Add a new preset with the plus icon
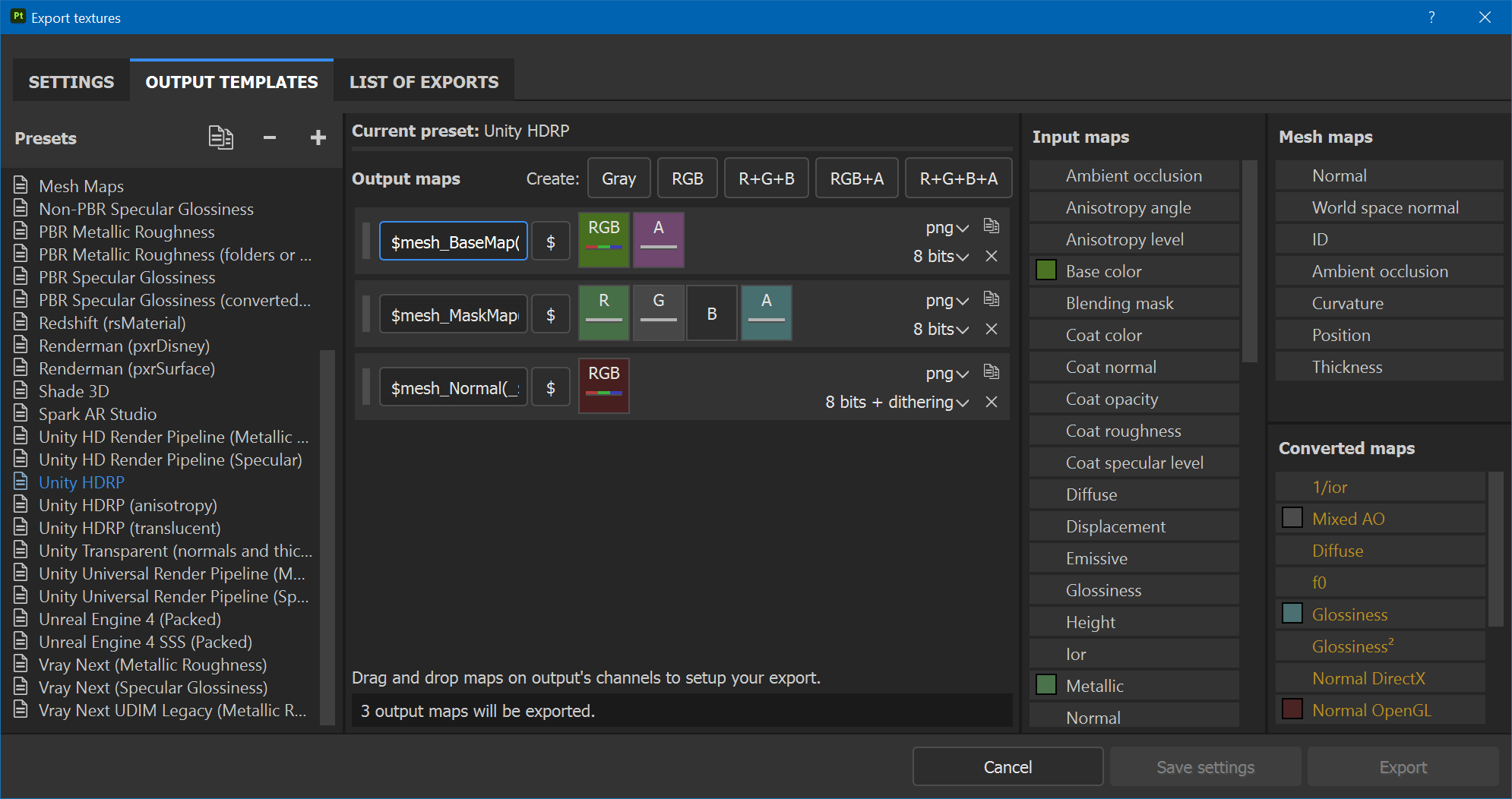The width and height of the screenshot is (1512, 799). (x=318, y=137)
